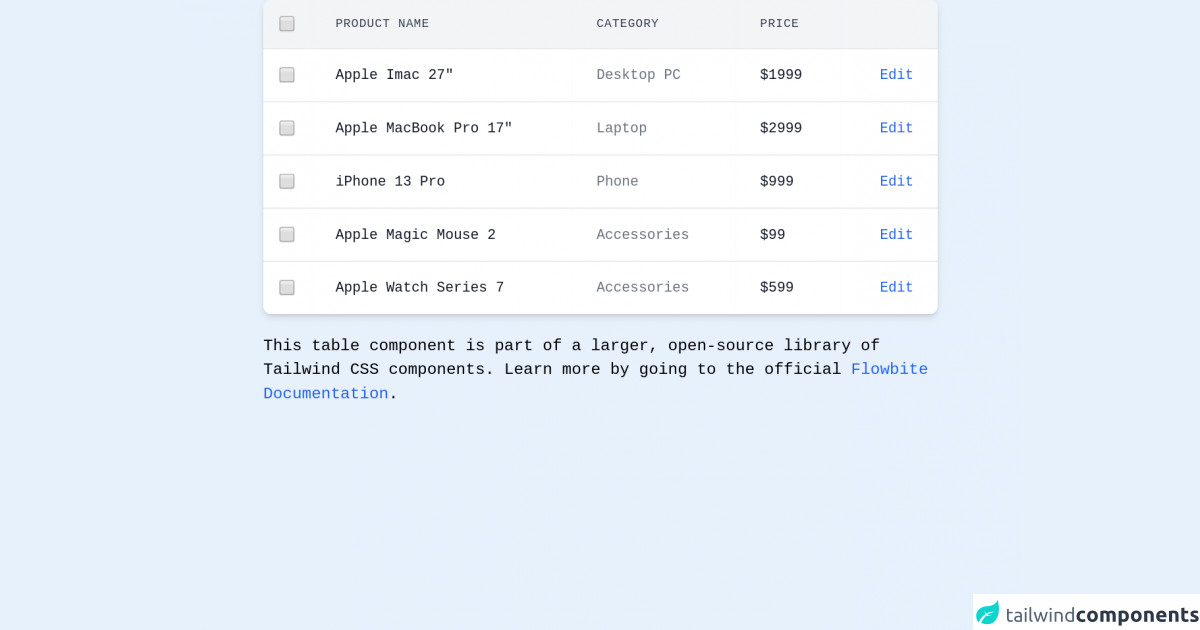Edit the Apple Imac 27" entry
Screen dimensions: 1200x630
896,75
